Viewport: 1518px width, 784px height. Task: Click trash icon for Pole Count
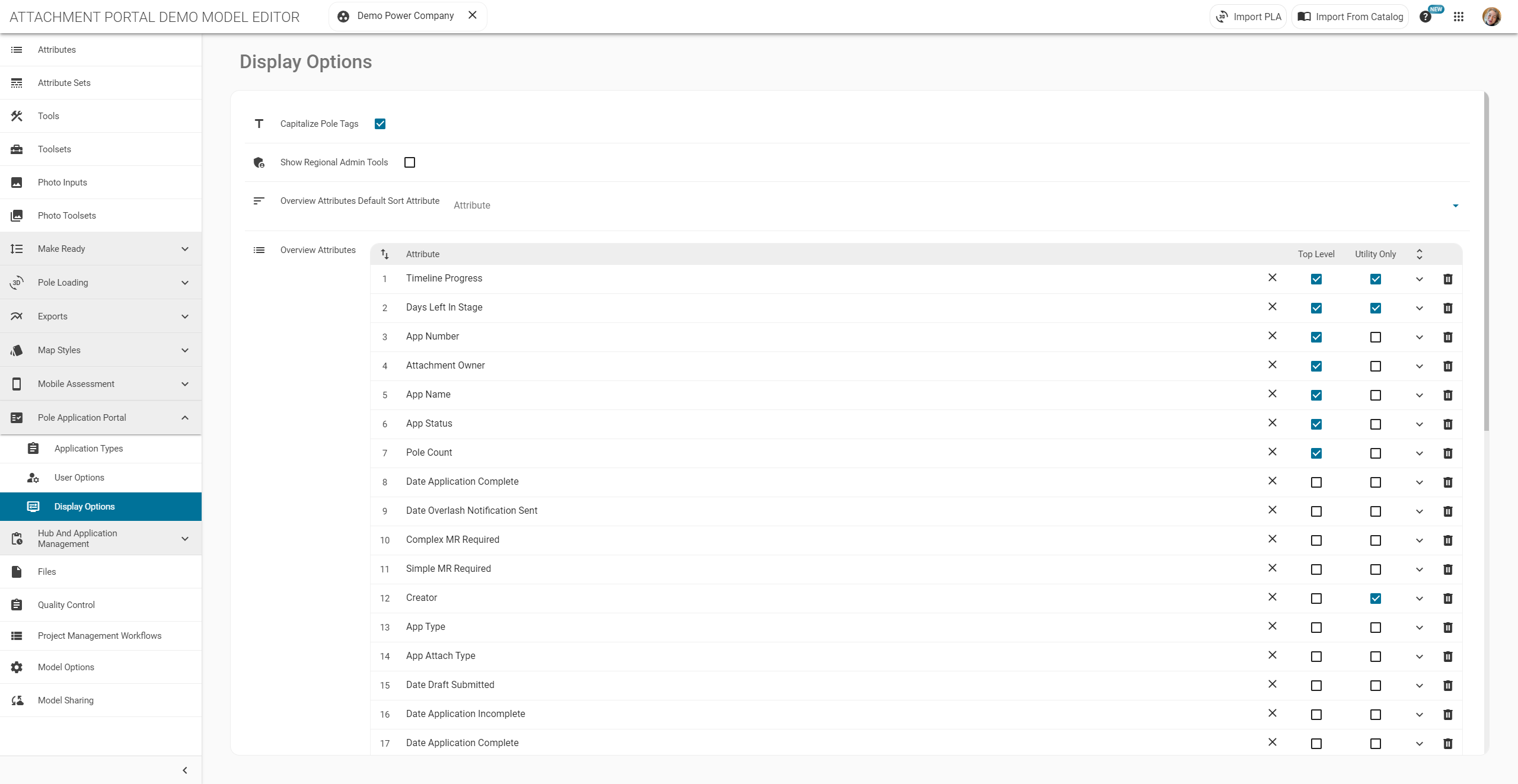point(1447,453)
